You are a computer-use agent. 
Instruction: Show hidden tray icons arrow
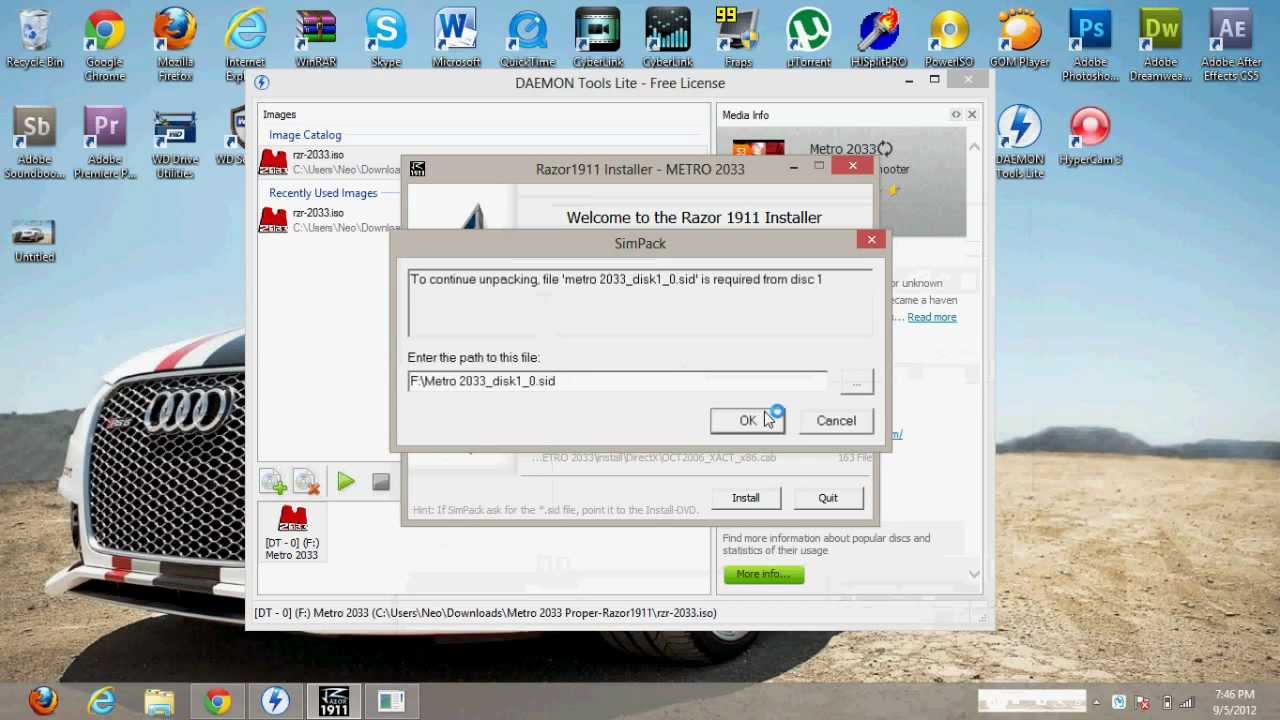pyautogui.click(x=1096, y=702)
